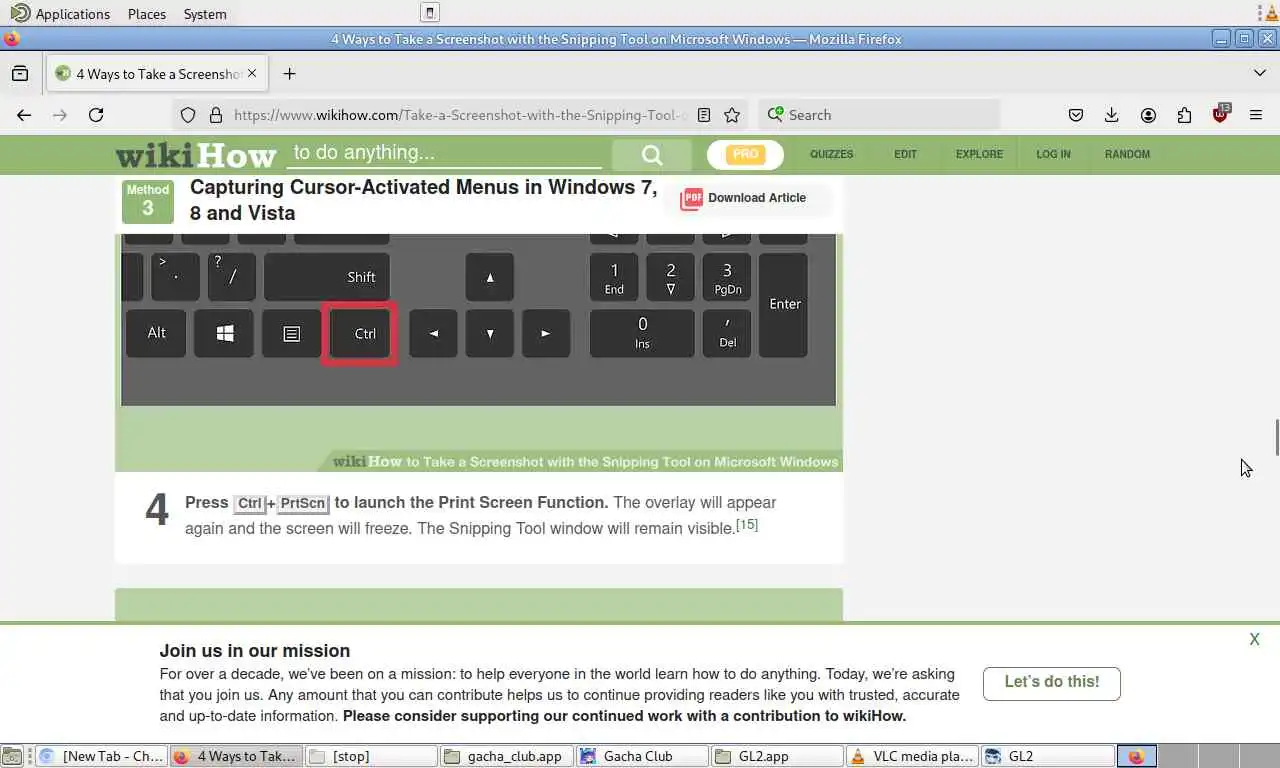This screenshot has height=768, width=1280.
Task: Switch to GL2 taskbar window
Action: pyautogui.click(x=1047, y=756)
